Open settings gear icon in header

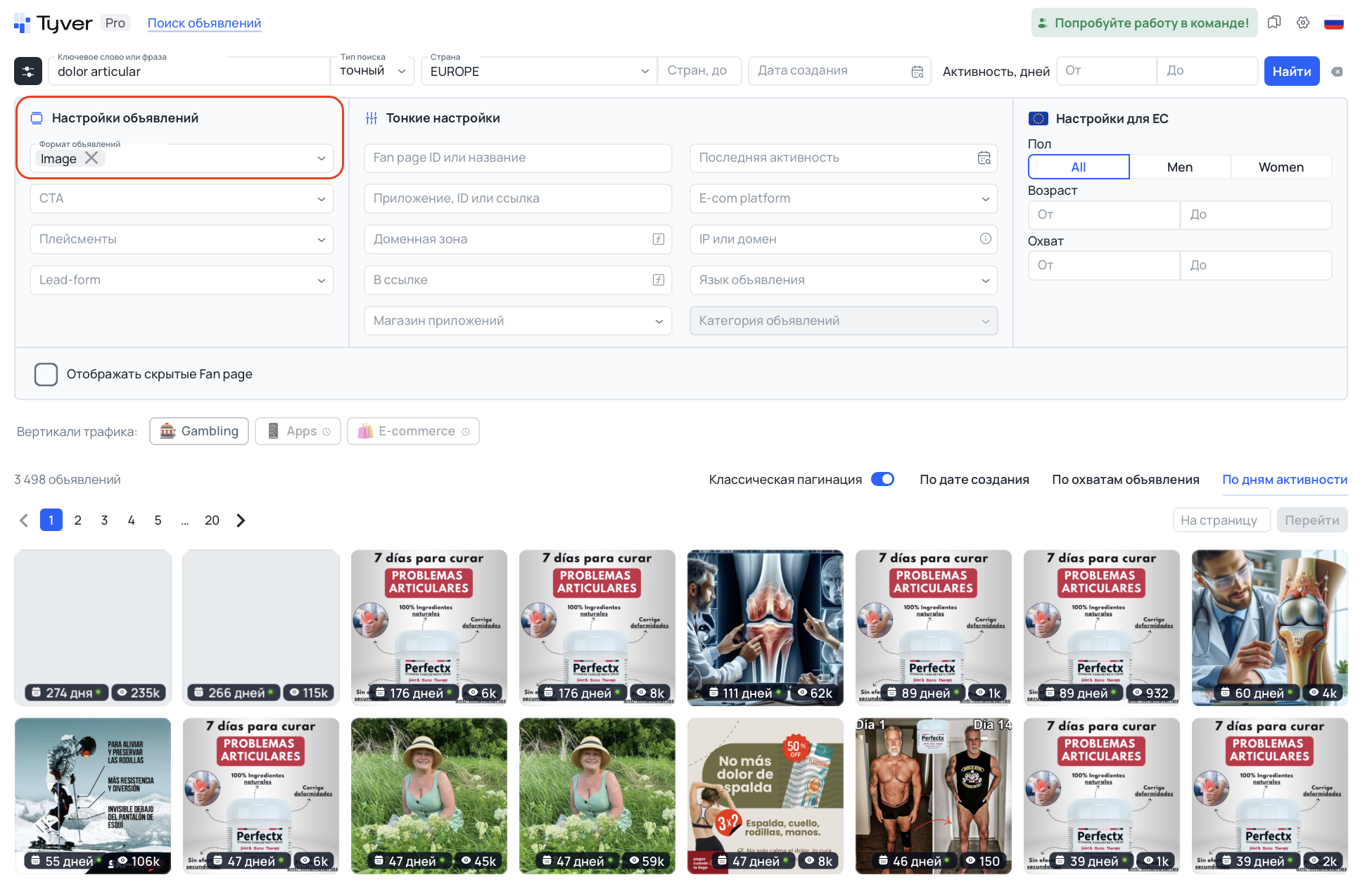point(1303,23)
